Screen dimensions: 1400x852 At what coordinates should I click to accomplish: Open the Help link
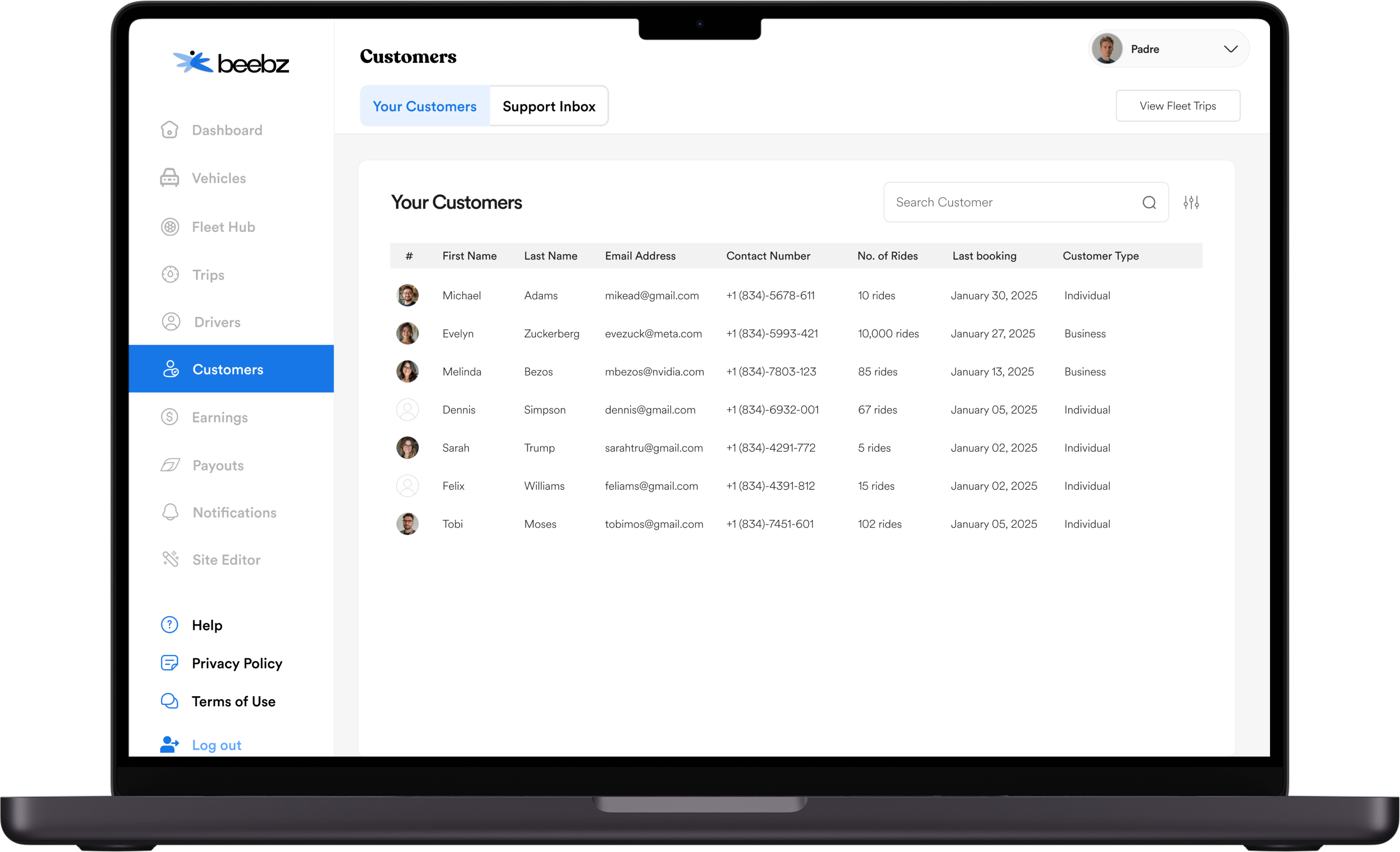tap(207, 625)
